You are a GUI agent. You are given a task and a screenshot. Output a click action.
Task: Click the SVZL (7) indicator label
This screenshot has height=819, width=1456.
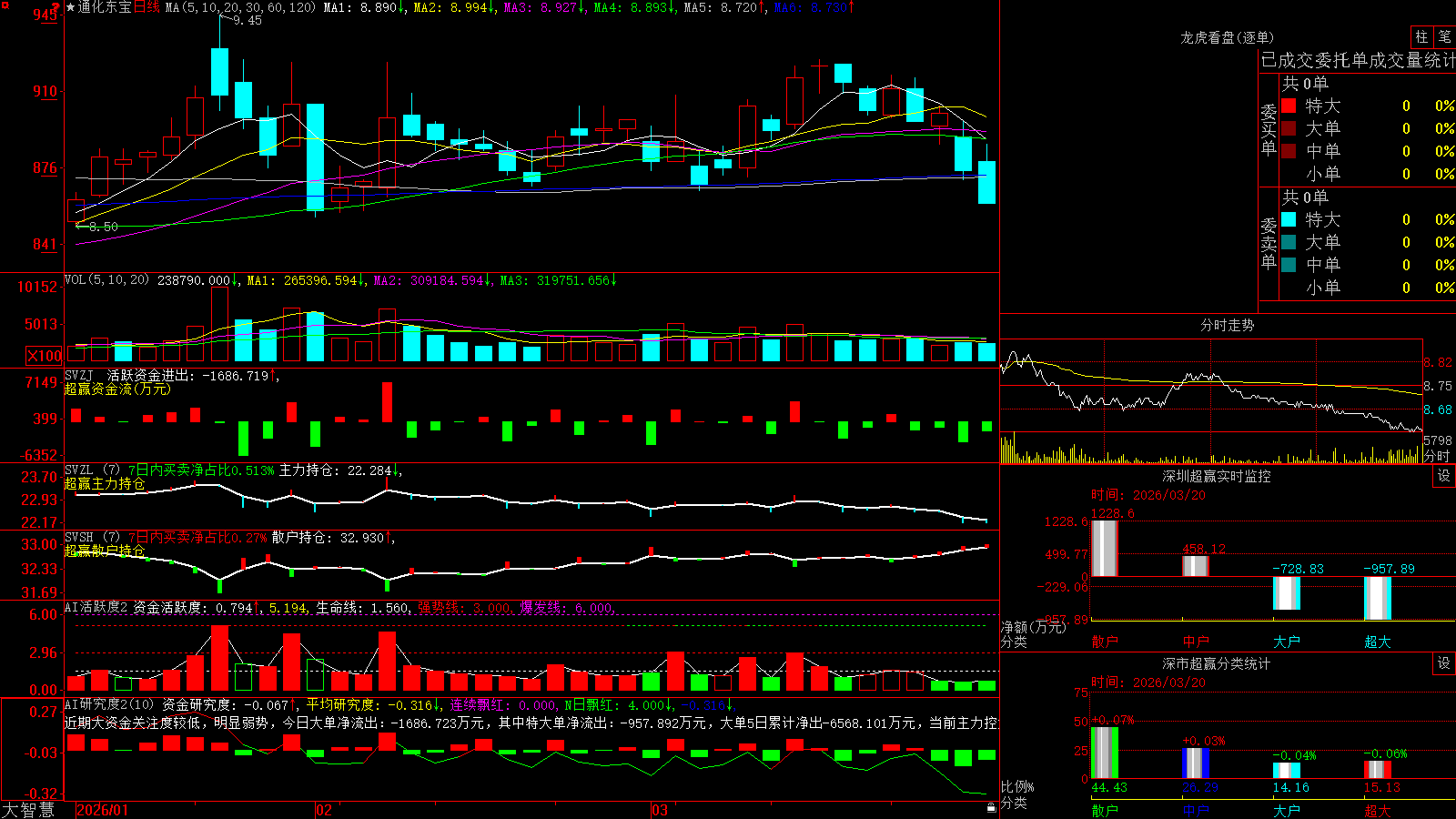tap(92, 470)
